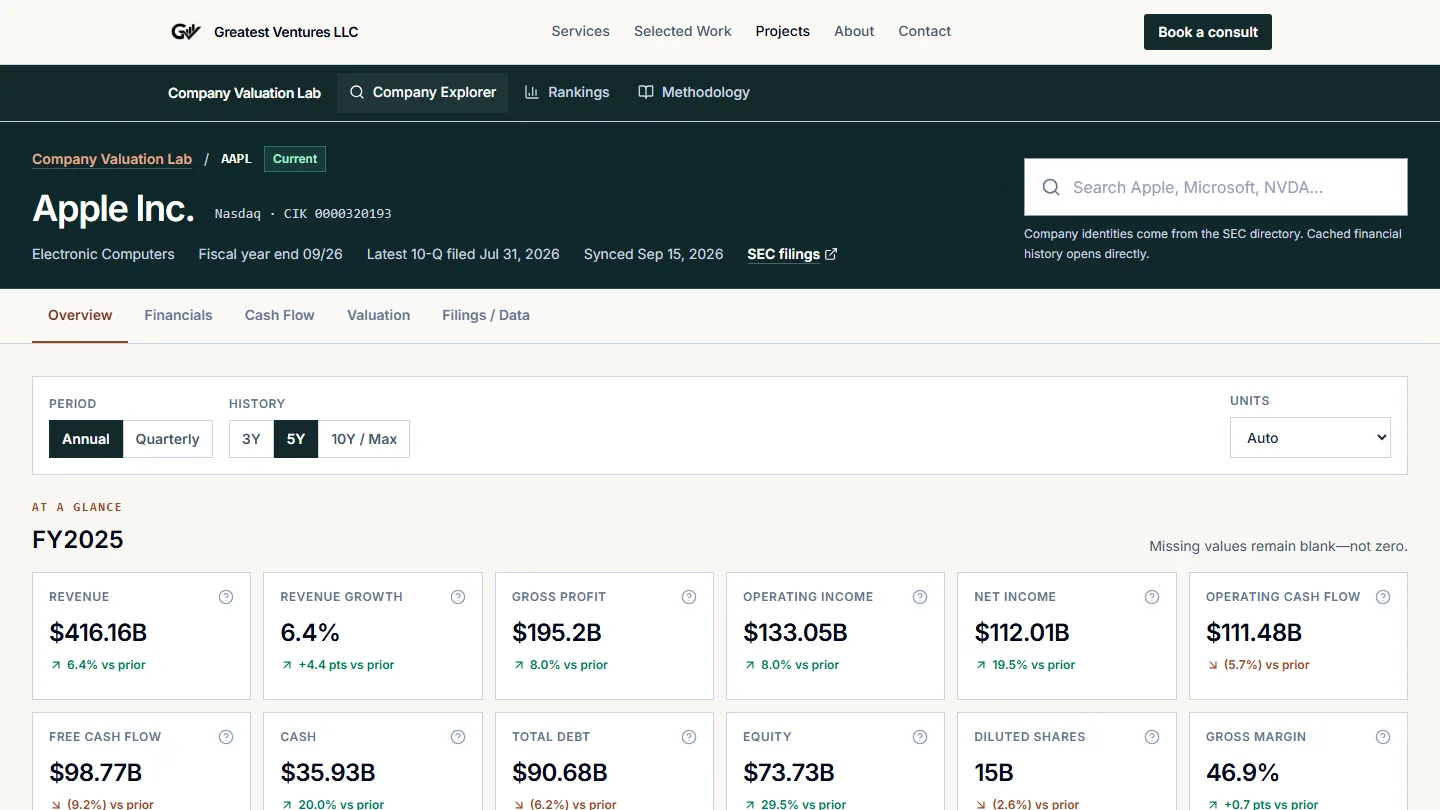Click the Company Valuation Lab title in the lab nav
1440x810 pixels.
pyautogui.click(x=244, y=93)
